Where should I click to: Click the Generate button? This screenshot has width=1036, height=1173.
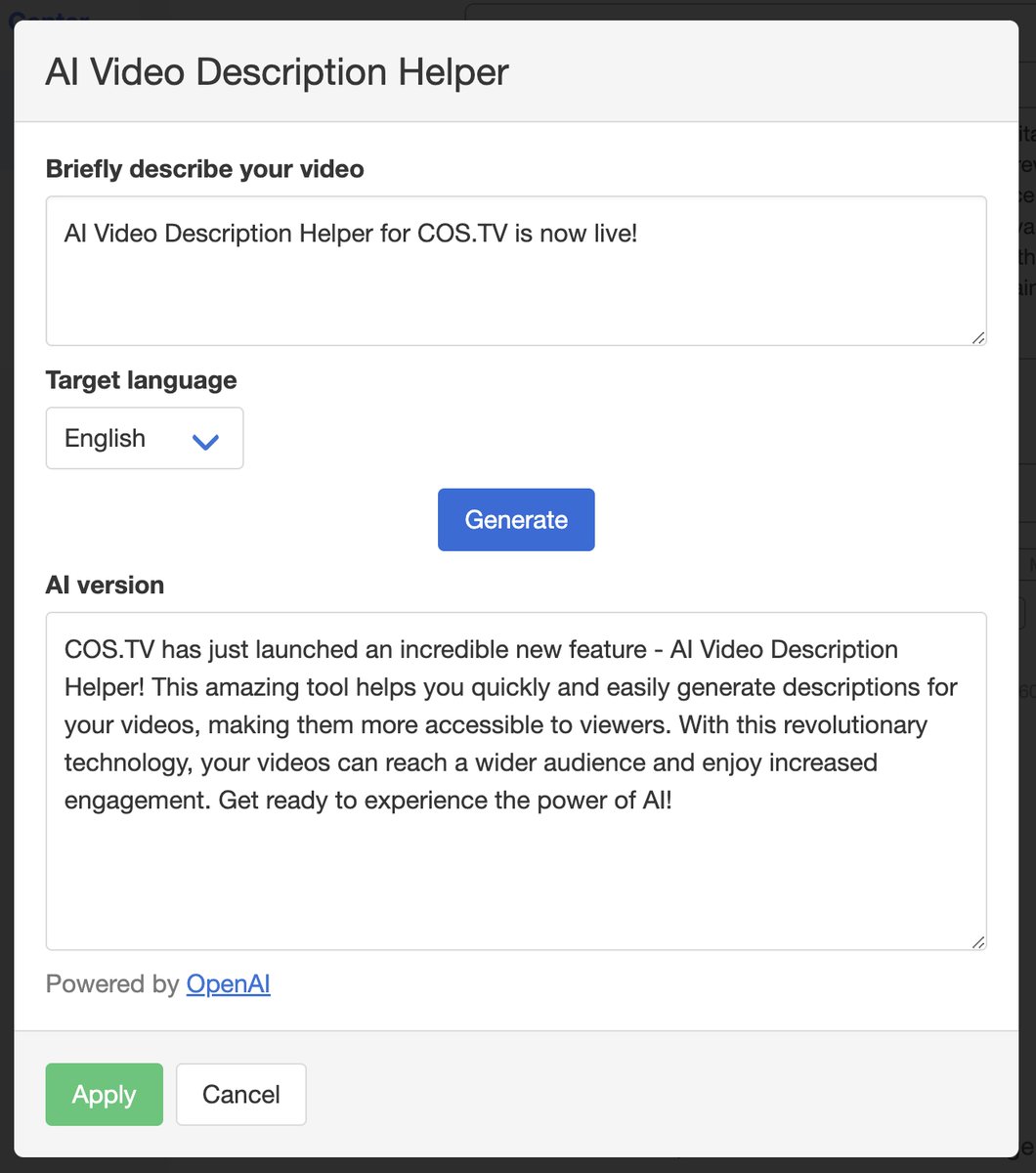(516, 520)
